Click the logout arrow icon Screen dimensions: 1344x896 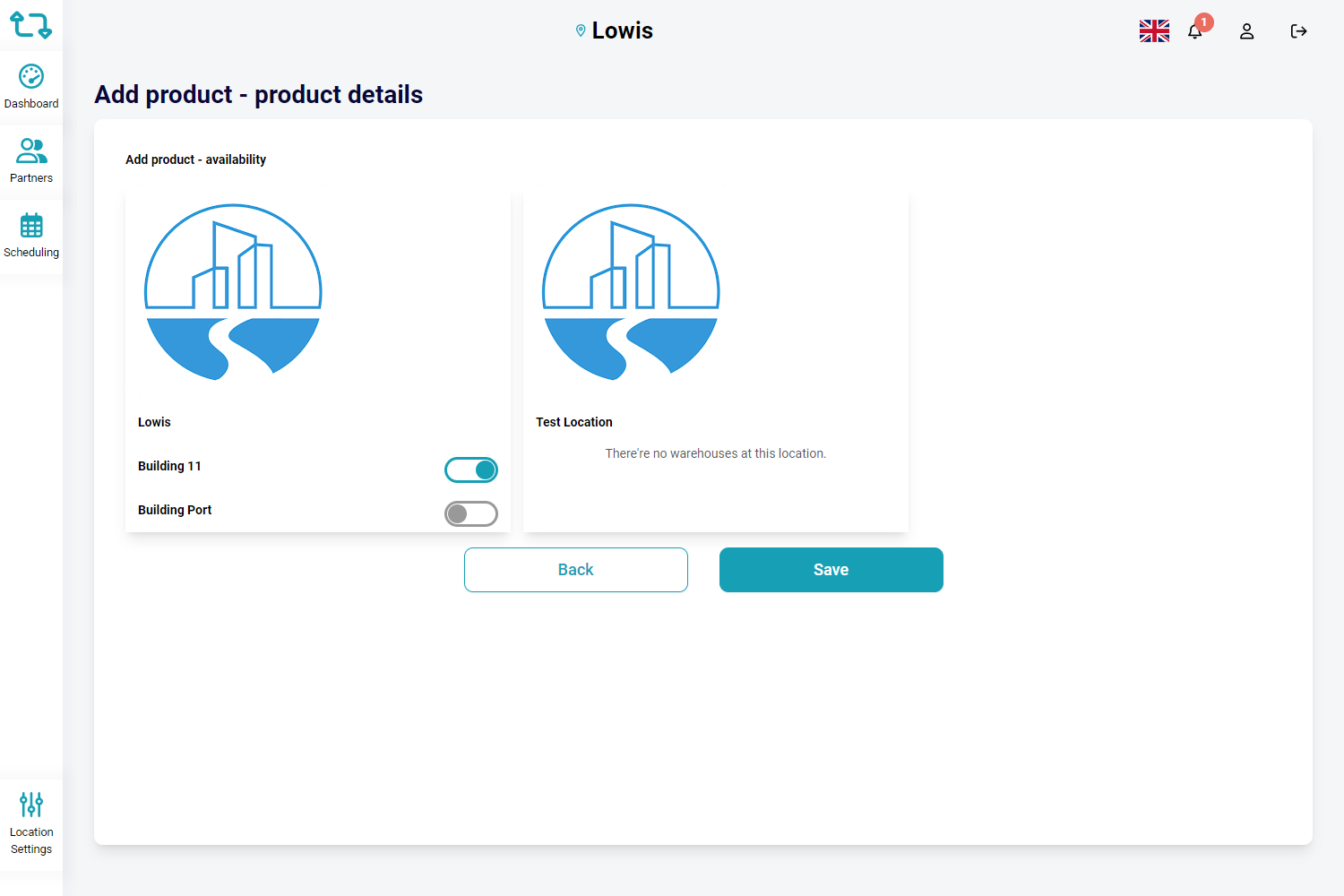[1298, 31]
